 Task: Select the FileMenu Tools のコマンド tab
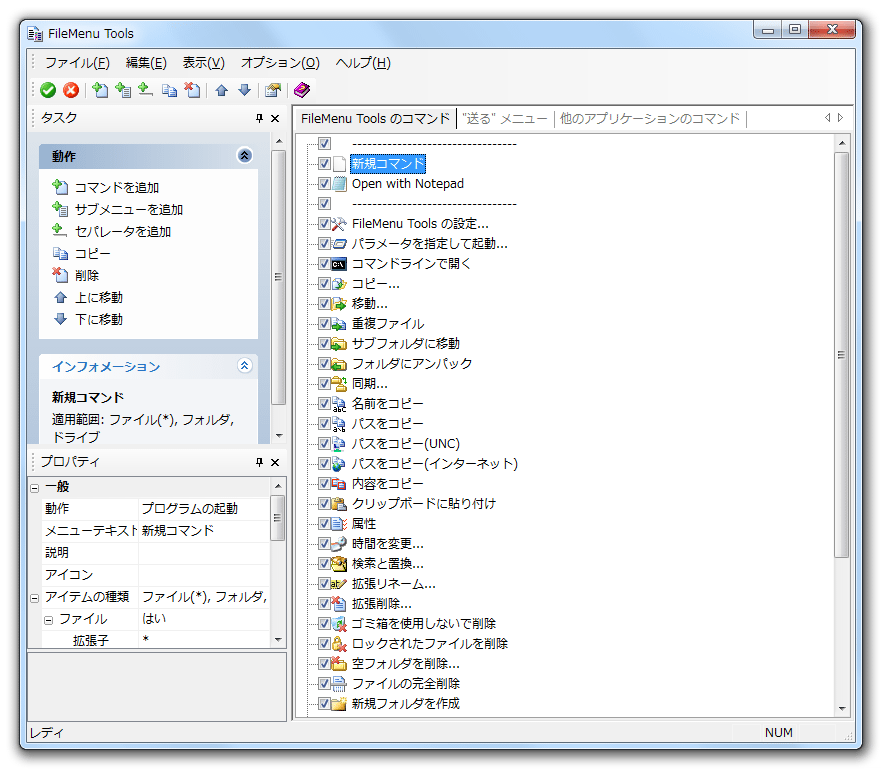pos(375,118)
